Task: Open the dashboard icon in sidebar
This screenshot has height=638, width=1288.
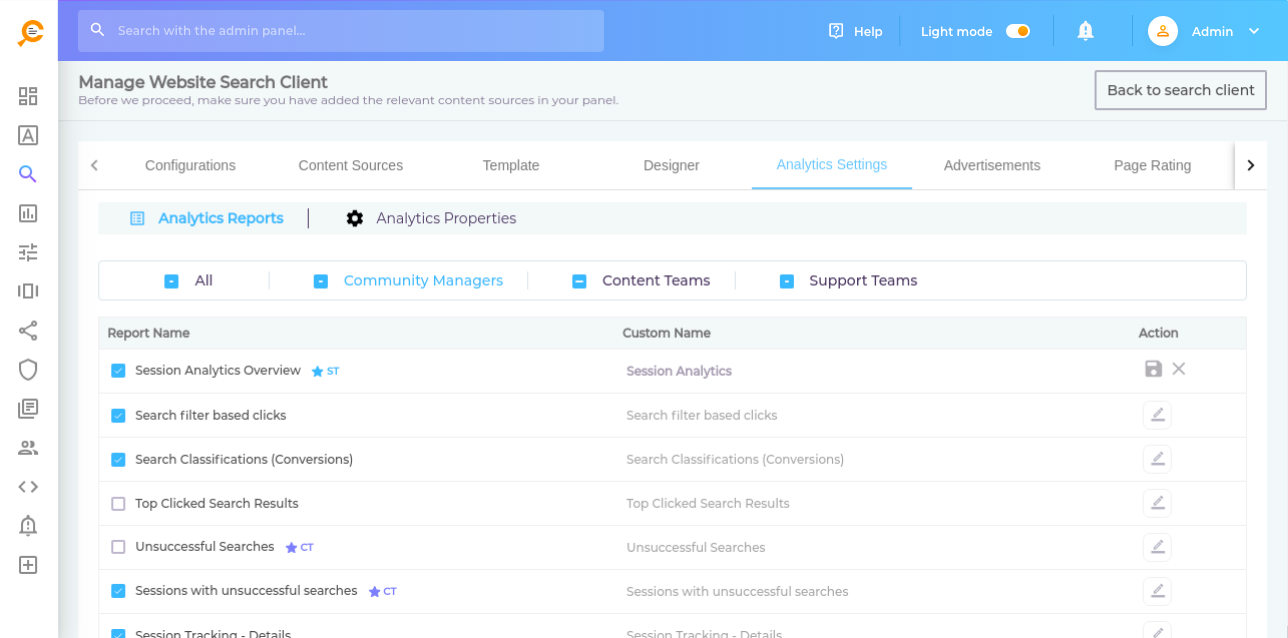Action: pos(28,96)
